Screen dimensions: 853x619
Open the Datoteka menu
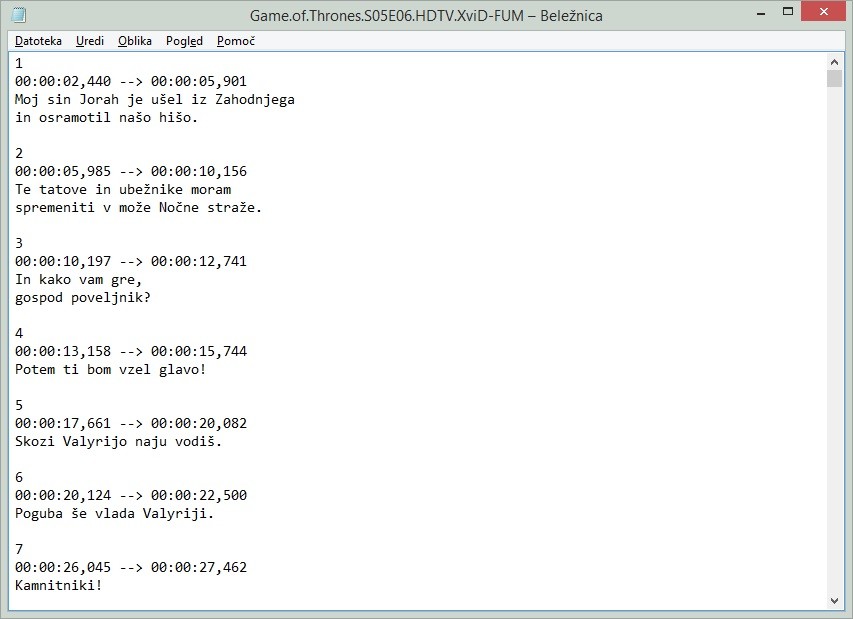38,41
